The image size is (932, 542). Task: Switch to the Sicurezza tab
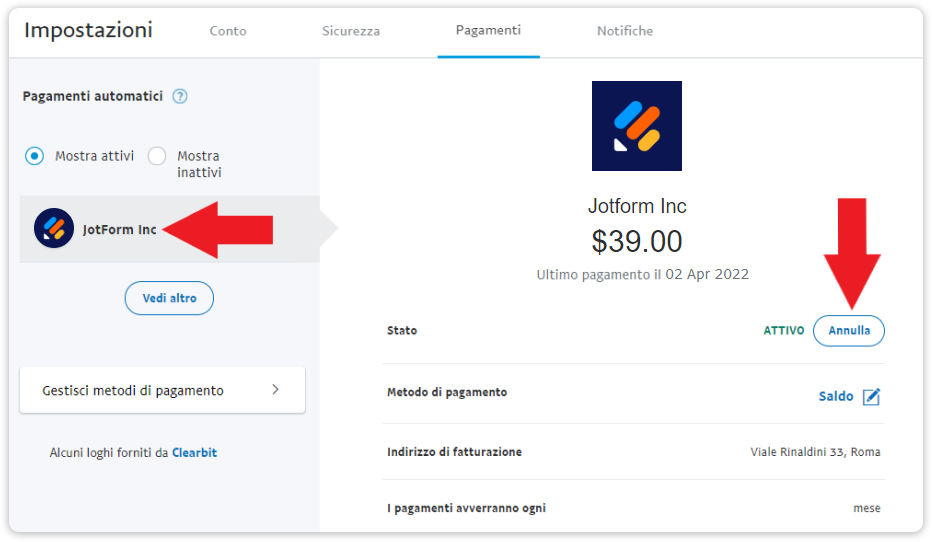pyautogui.click(x=351, y=31)
